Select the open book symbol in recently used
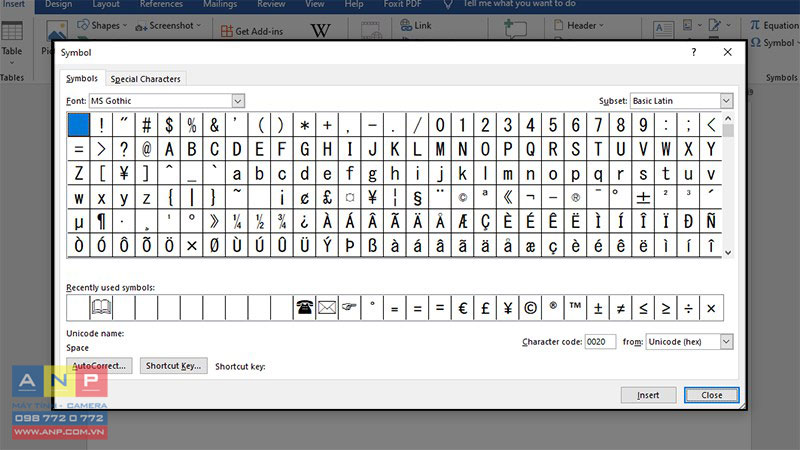 101,308
